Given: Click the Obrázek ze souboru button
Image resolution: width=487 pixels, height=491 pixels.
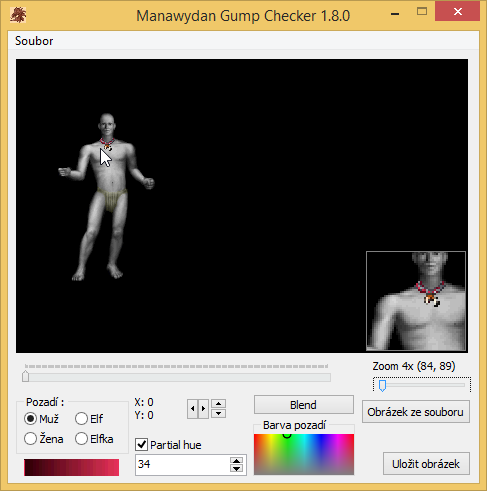Looking at the screenshot, I should pos(416,412).
